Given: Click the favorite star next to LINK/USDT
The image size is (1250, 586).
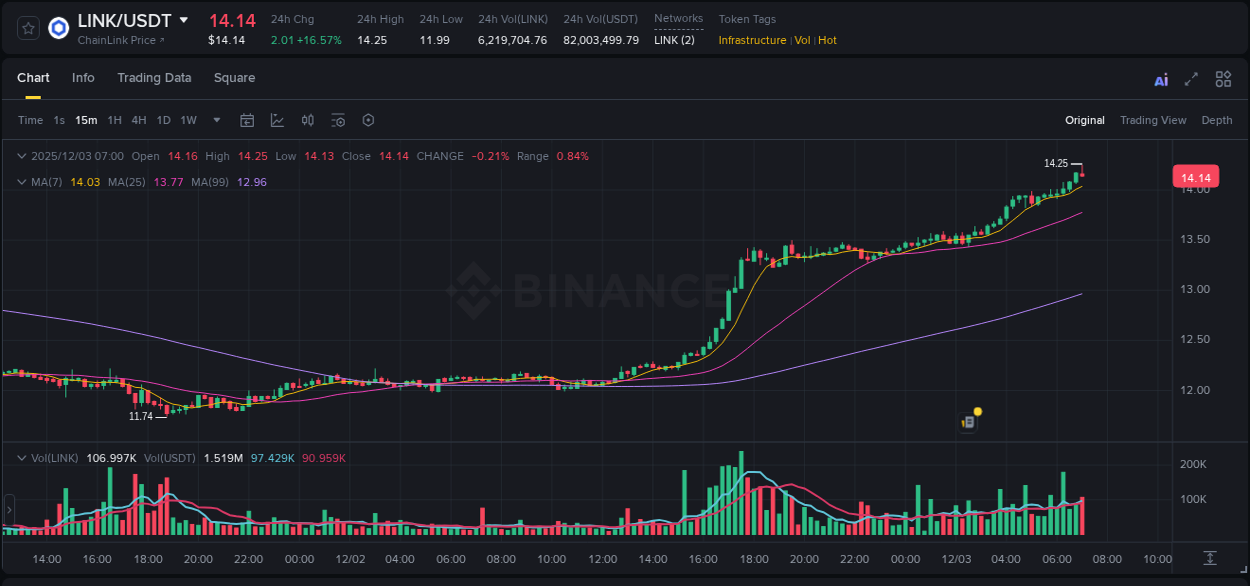Looking at the screenshot, I should [x=27, y=28].
